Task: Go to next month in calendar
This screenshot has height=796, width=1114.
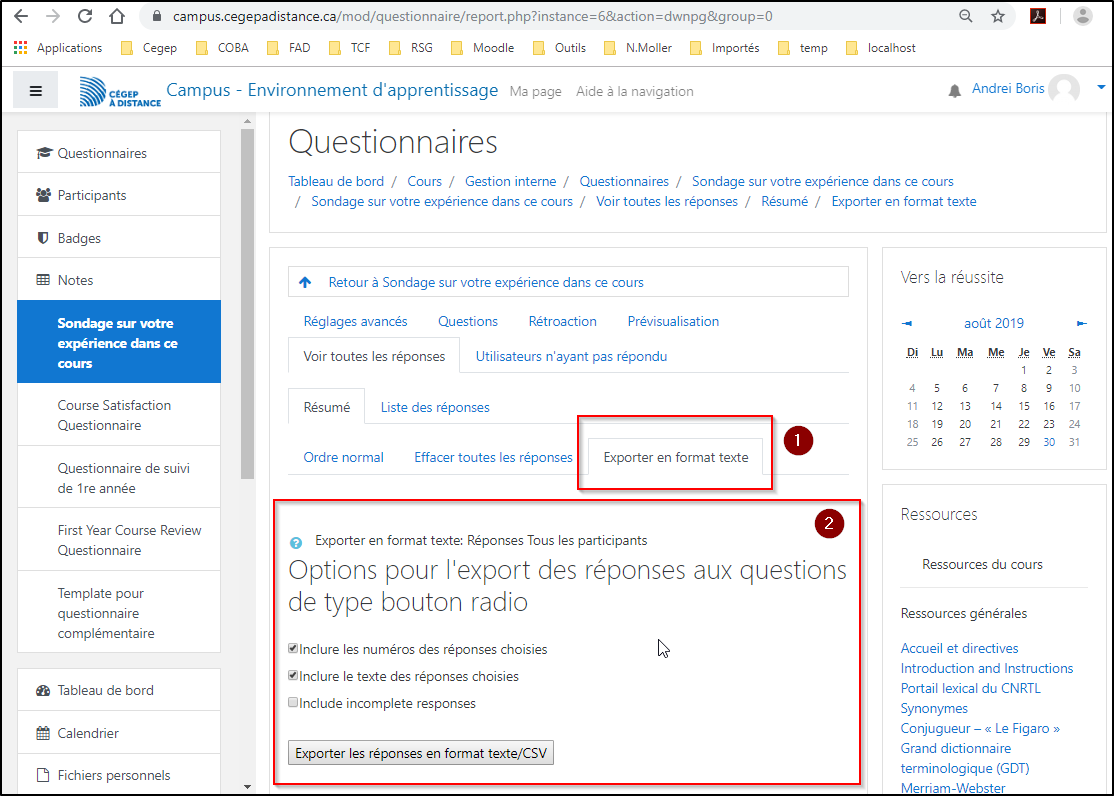Action: tap(1081, 323)
